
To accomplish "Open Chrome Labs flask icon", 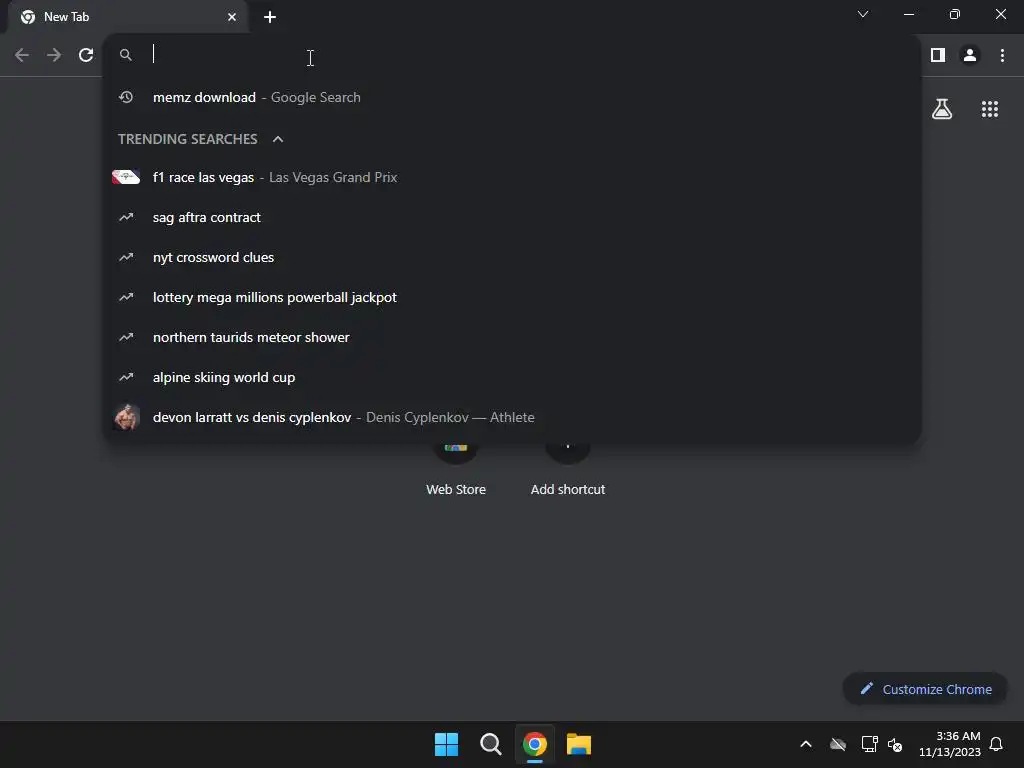I will pyautogui.click(x=942, y=109).
